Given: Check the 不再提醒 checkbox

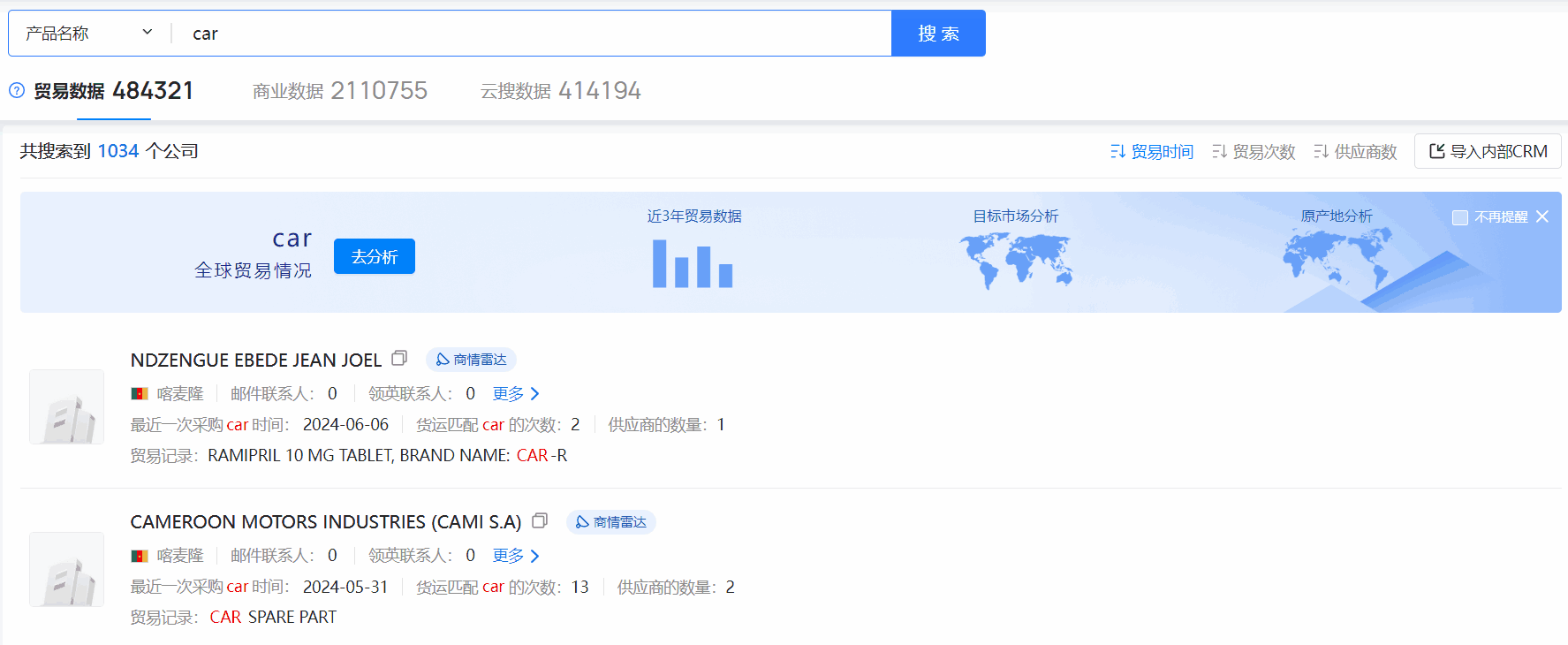Looking at the screenshot, I should [1460, 217].
